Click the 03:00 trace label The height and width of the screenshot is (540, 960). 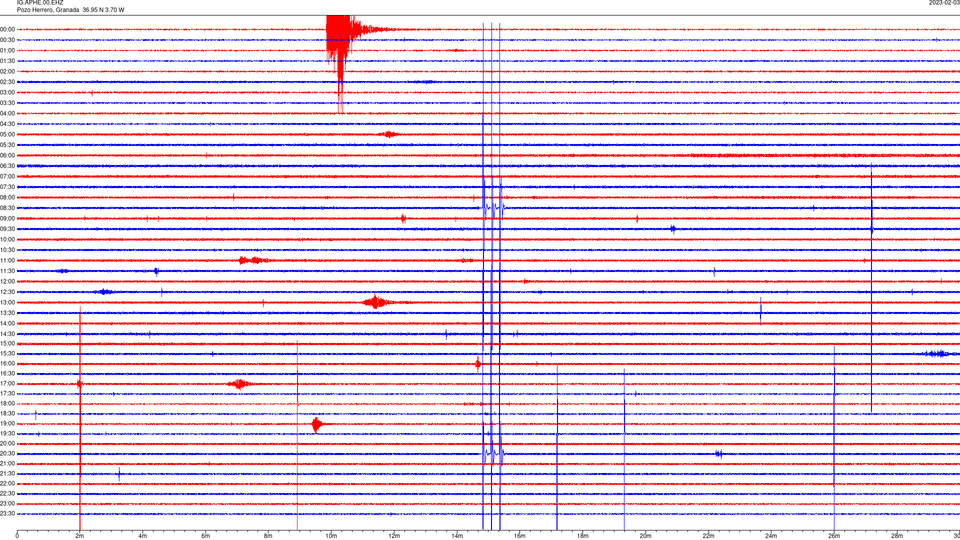pos(7,92)
